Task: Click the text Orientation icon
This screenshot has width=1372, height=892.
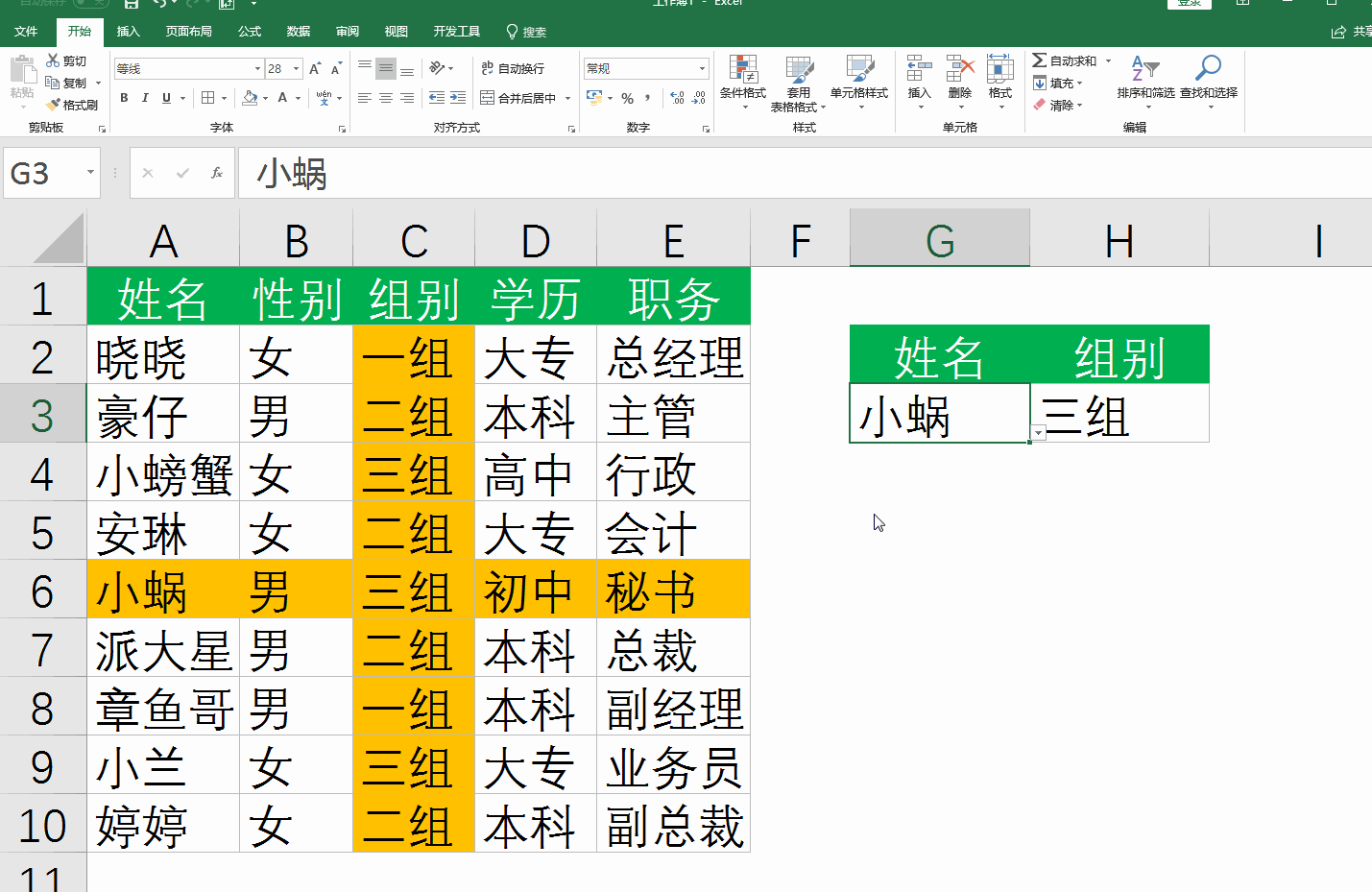Action: [437, 68]
